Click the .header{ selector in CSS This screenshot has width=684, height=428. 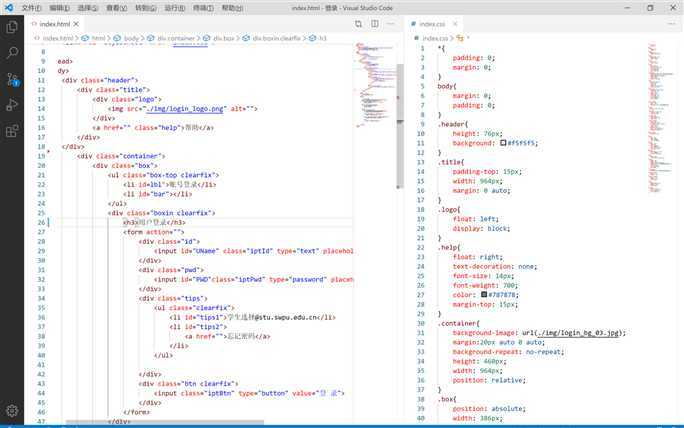(x=453, y=124)
